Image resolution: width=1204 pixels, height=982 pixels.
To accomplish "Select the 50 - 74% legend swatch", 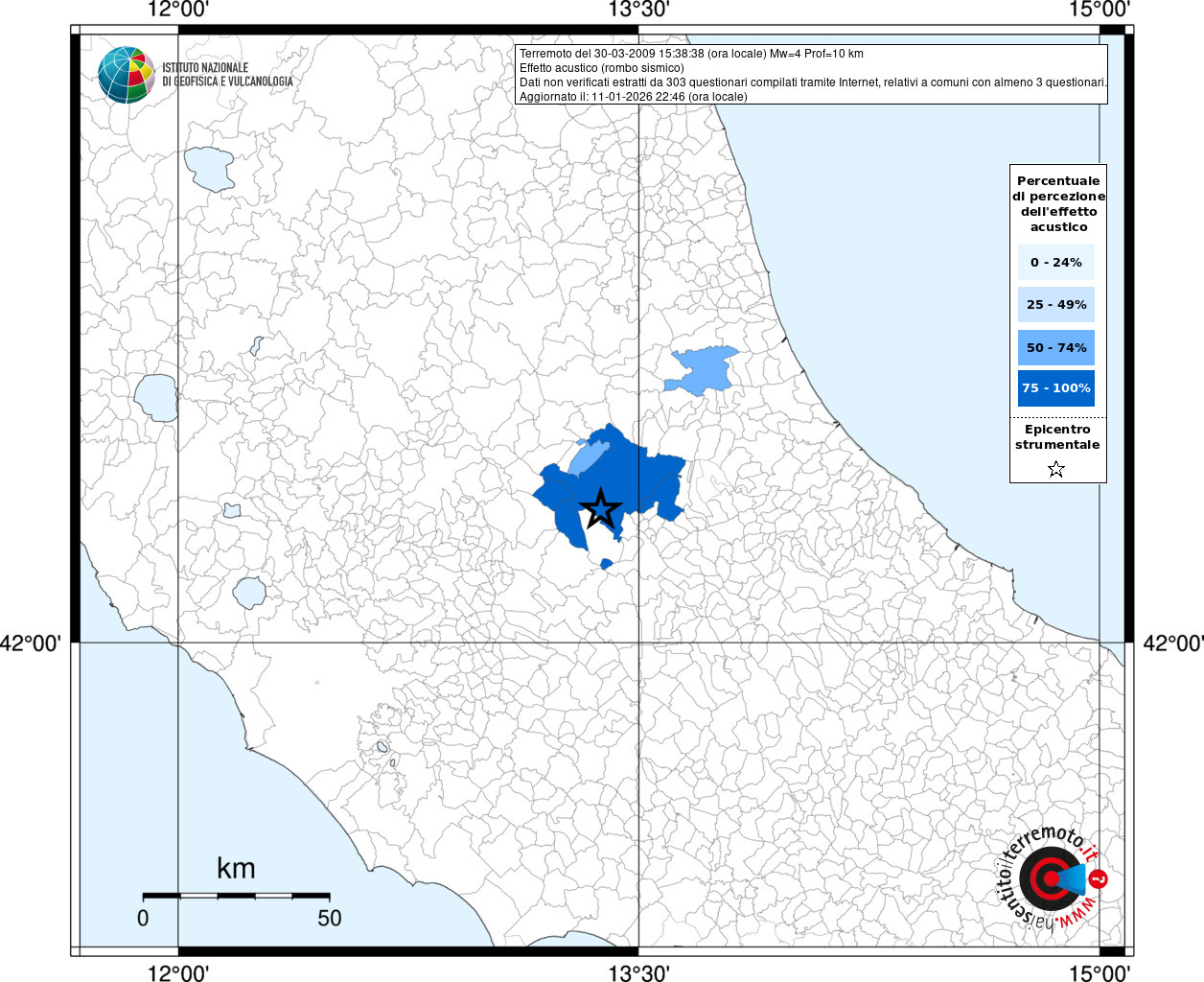I will (x=1056, y=347).
